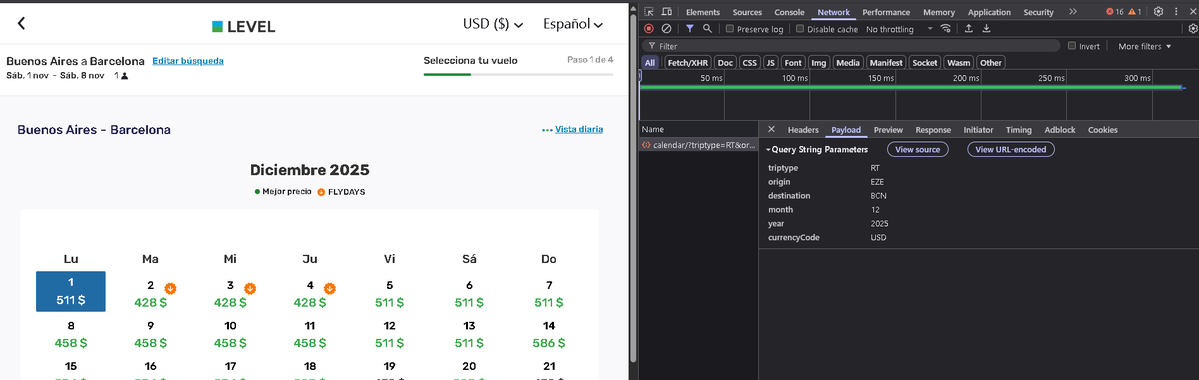The image size is (1199, 380).
Task: Click the Editar búsqueda link
Action: pos(188,60)
